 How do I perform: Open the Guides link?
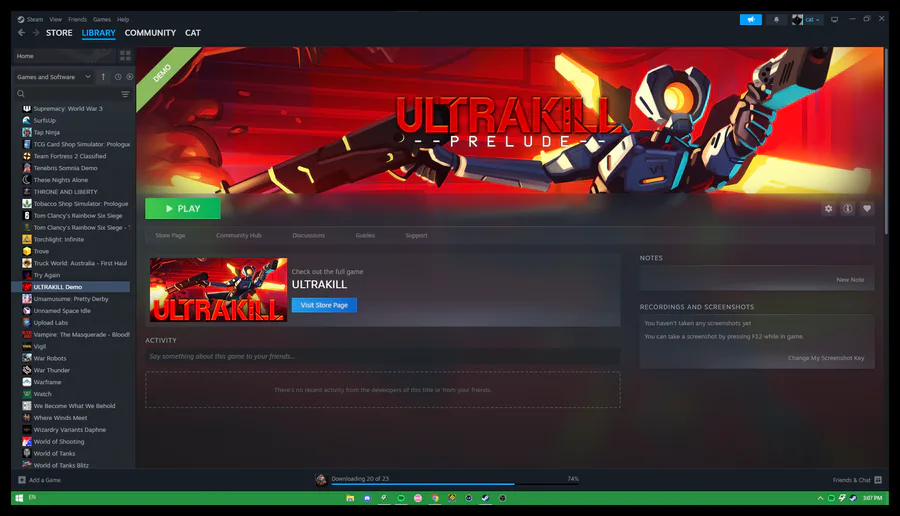(365, 235)
